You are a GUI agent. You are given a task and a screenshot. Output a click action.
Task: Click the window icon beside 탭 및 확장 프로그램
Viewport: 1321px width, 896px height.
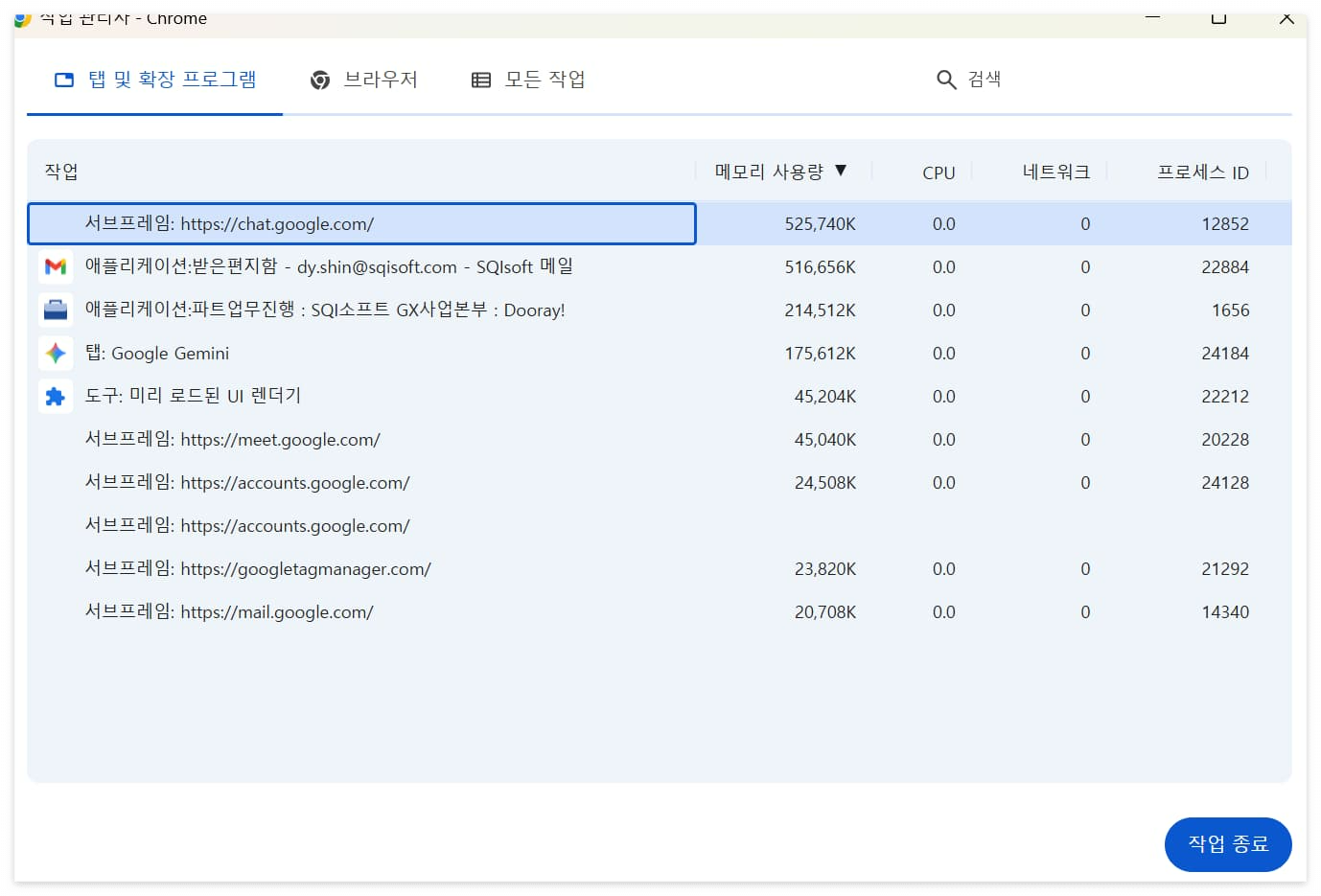point(64,80)
